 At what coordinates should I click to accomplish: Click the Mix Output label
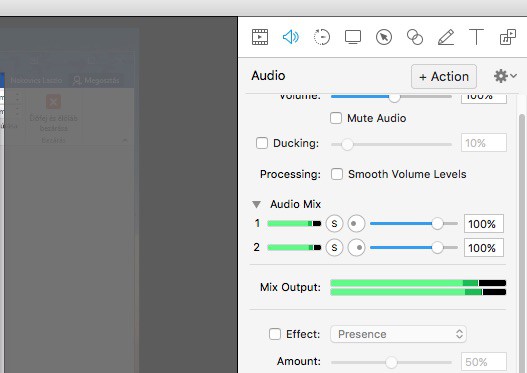(x=290, y=287)
